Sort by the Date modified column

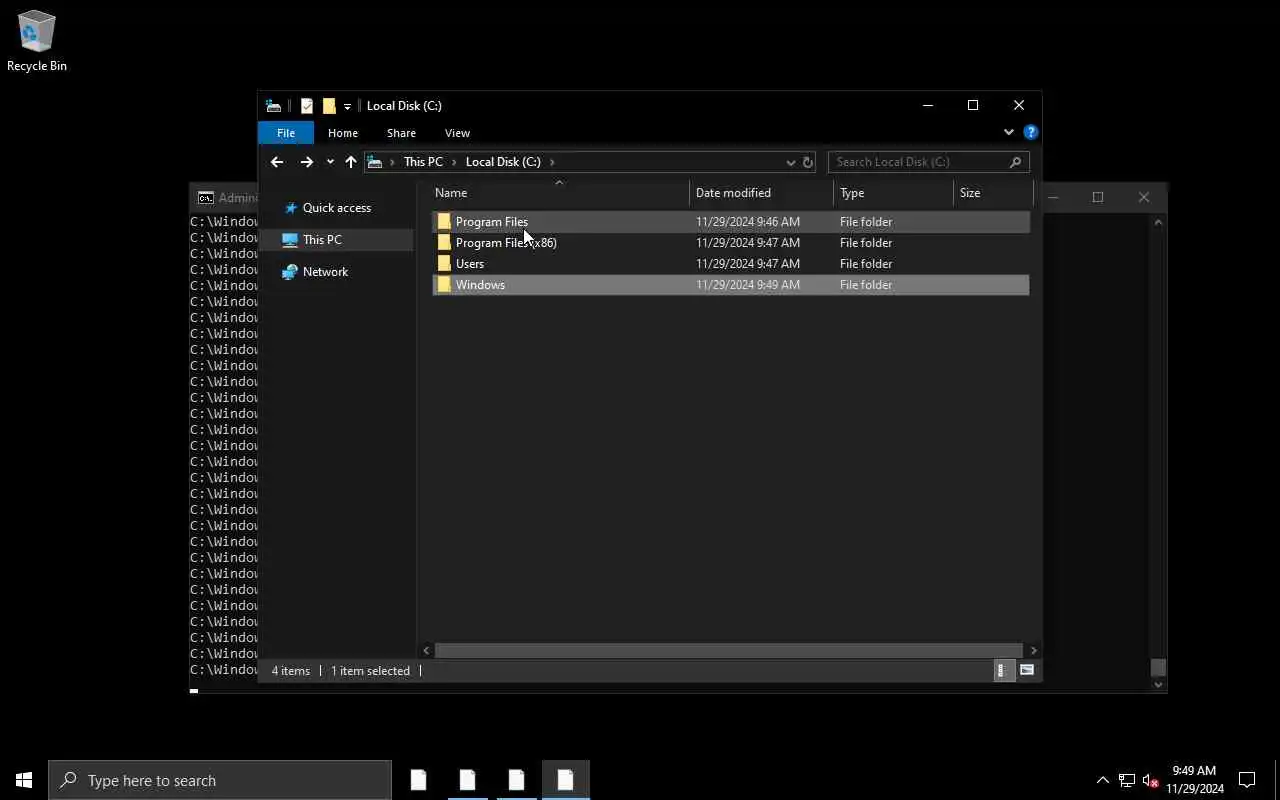(761, 193)
